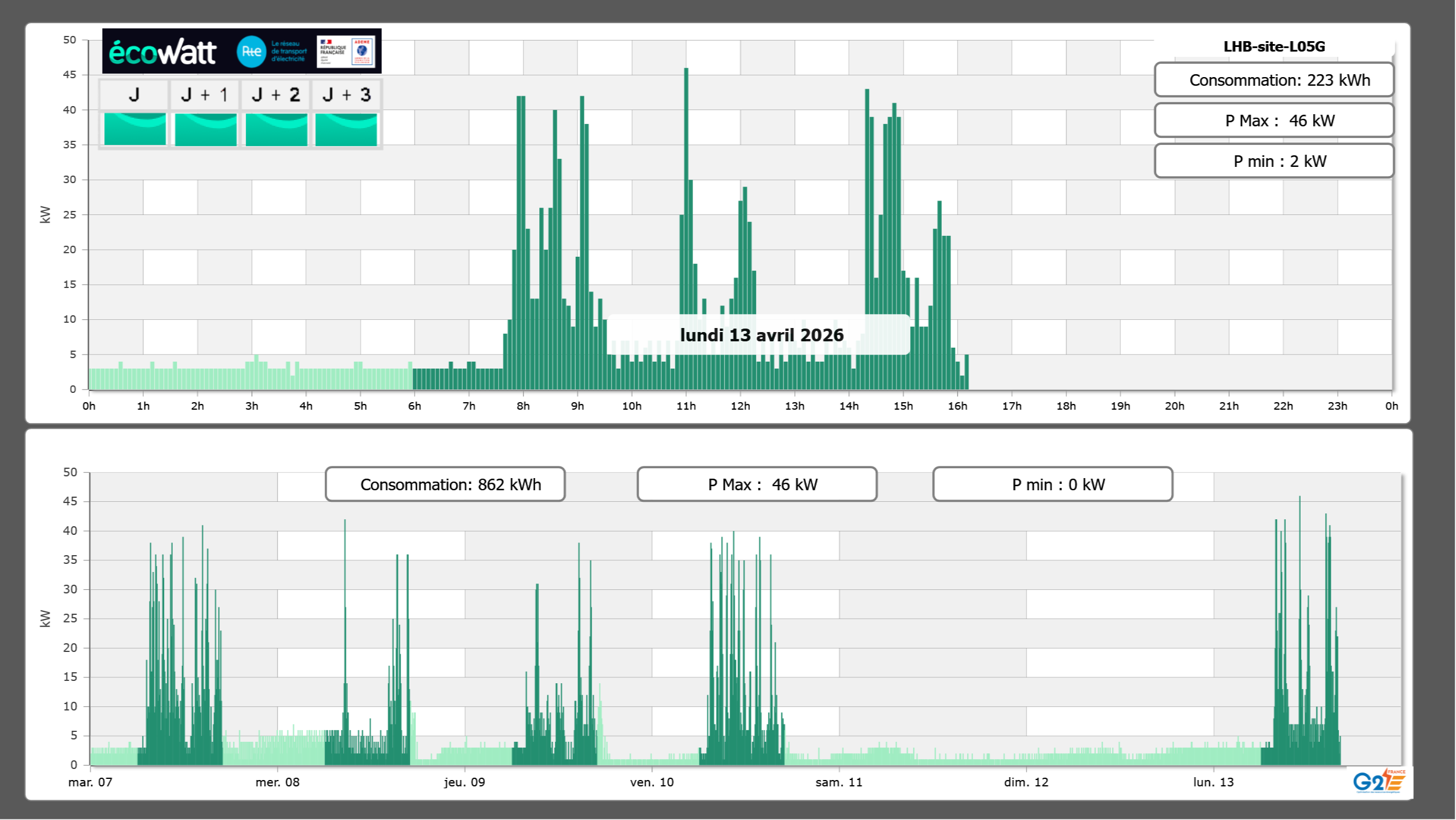Select the J + 1 day tab
Viewport: 1456px width, 820px height.
coord(205,94)
